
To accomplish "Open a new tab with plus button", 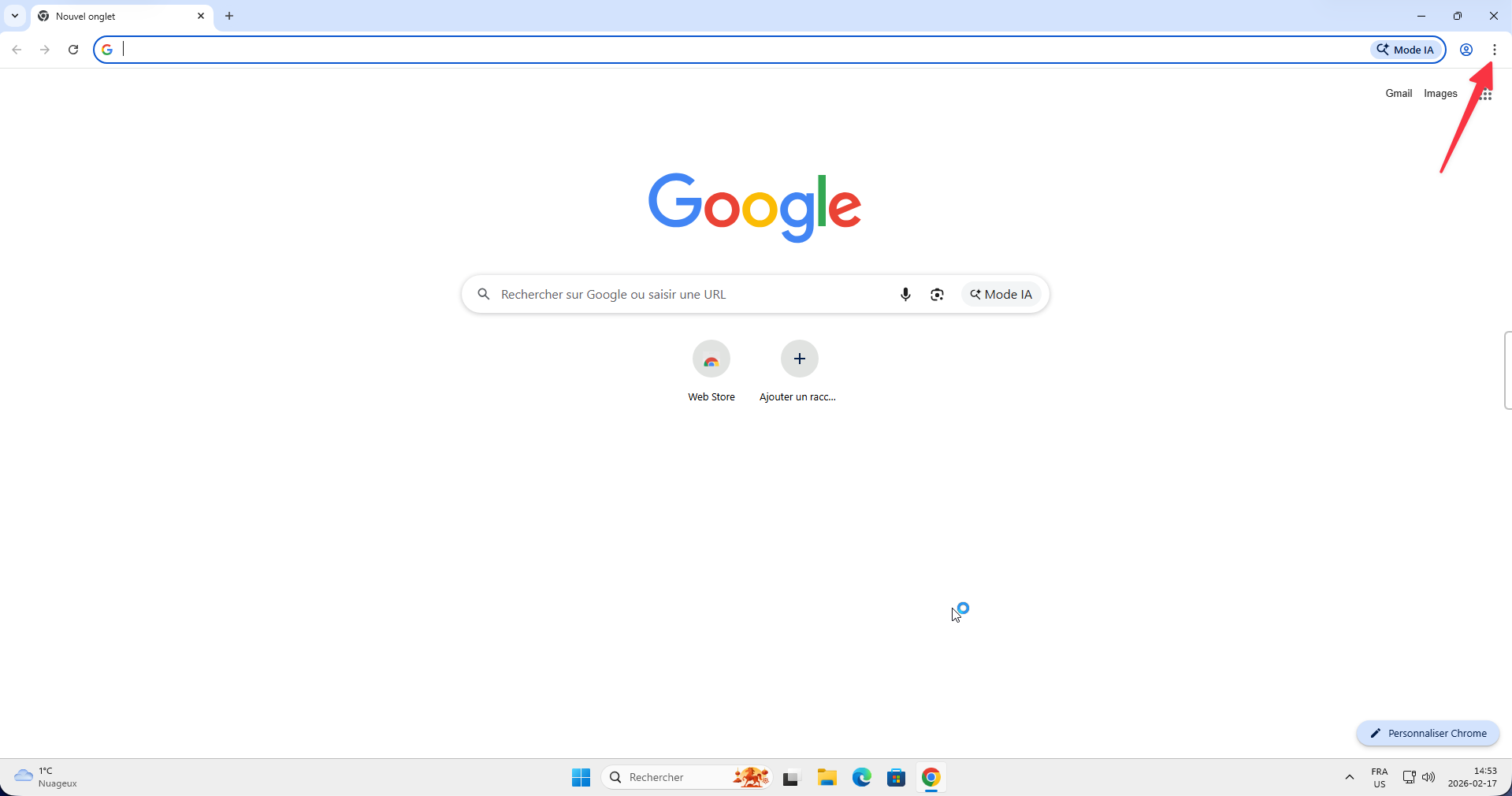I will click(229, 16).
